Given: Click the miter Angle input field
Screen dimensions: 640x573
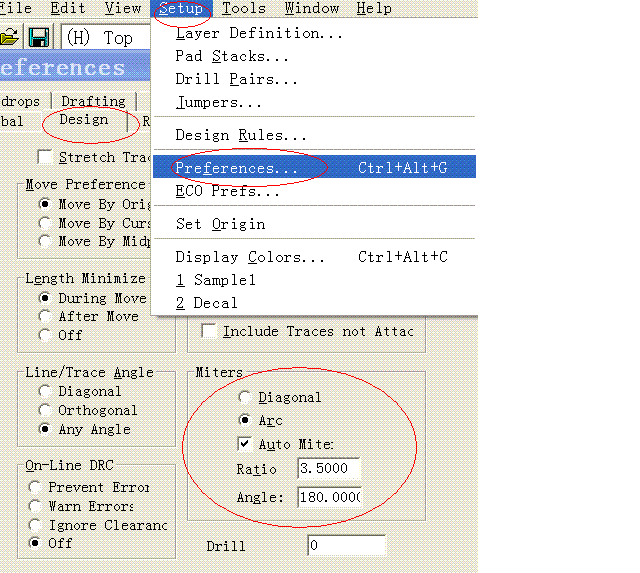Looking at the screenshot, I should point(330,497).
